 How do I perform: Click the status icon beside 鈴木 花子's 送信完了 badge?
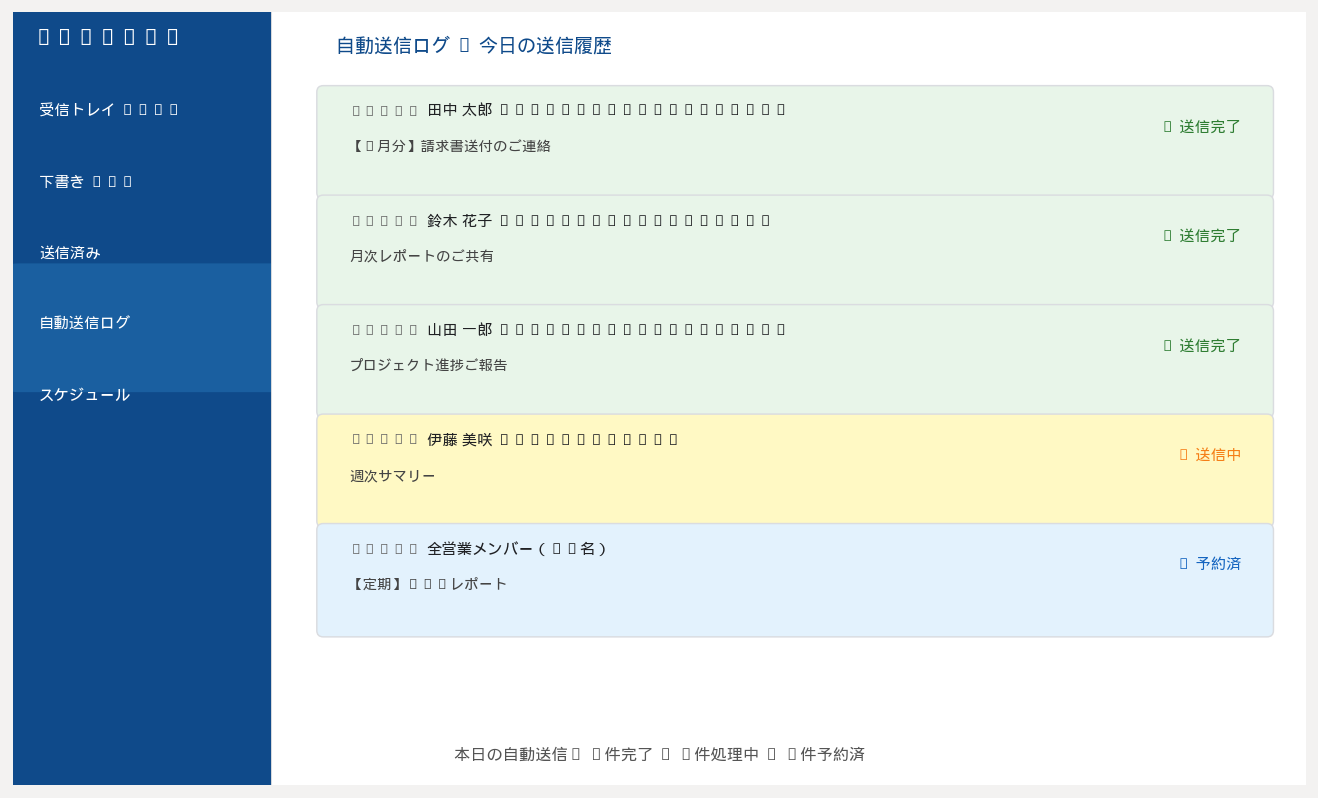1166,236
